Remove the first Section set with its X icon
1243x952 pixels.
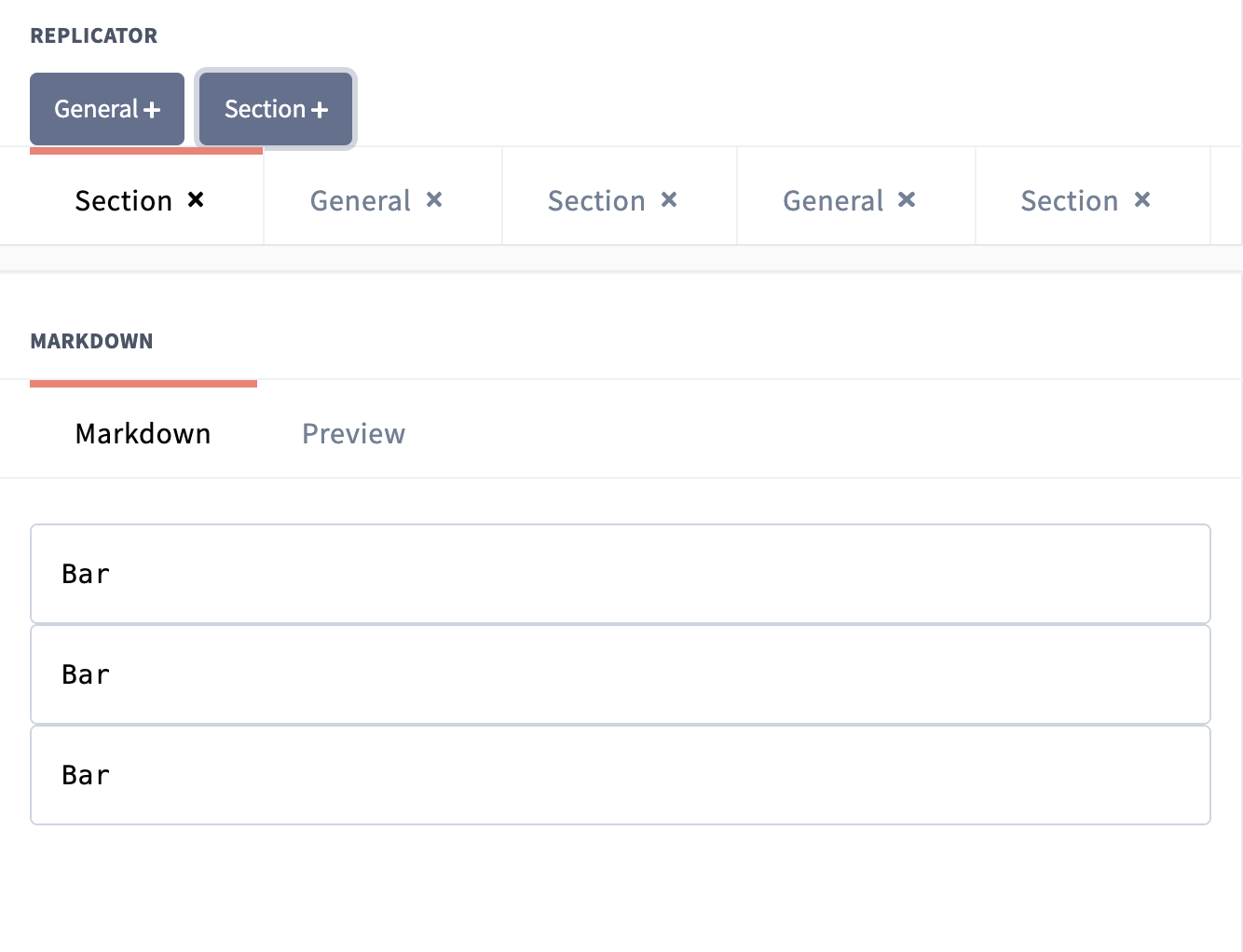click(x=195, y=199)
